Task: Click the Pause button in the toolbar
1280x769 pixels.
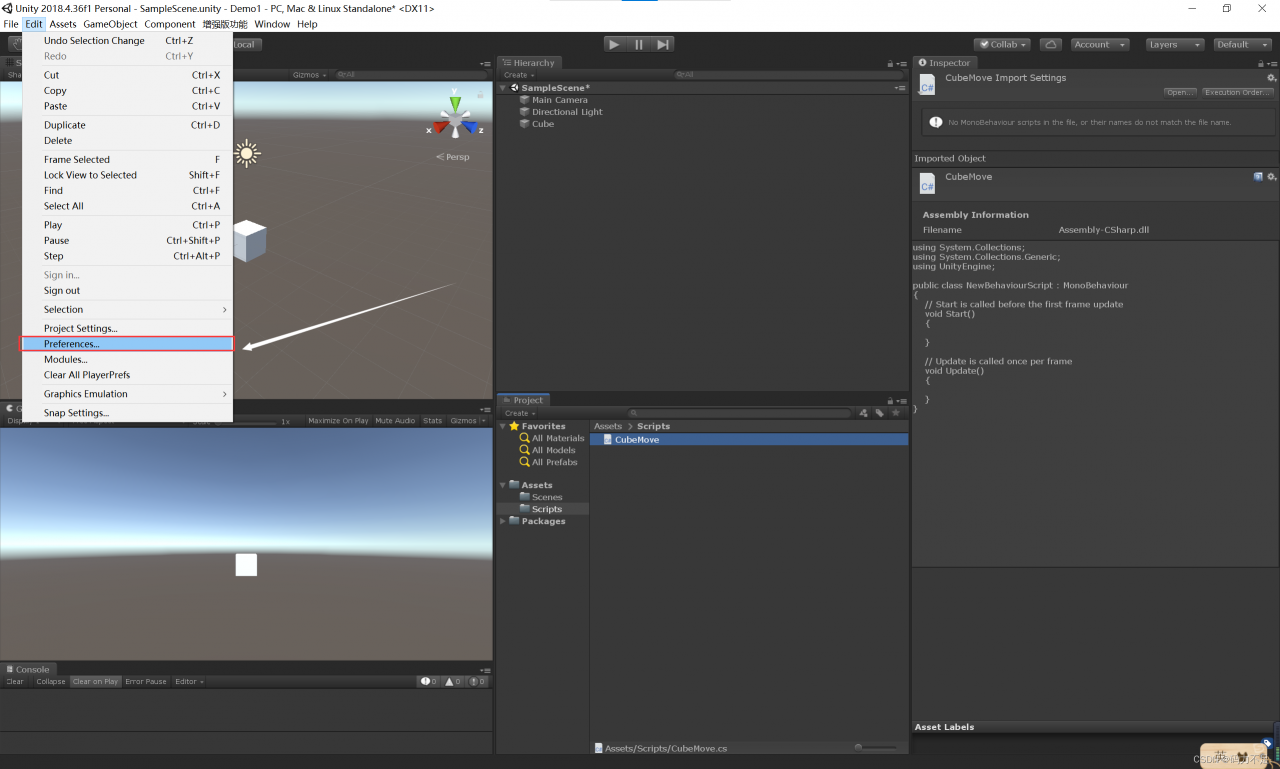Action: [x=639, y=44]
